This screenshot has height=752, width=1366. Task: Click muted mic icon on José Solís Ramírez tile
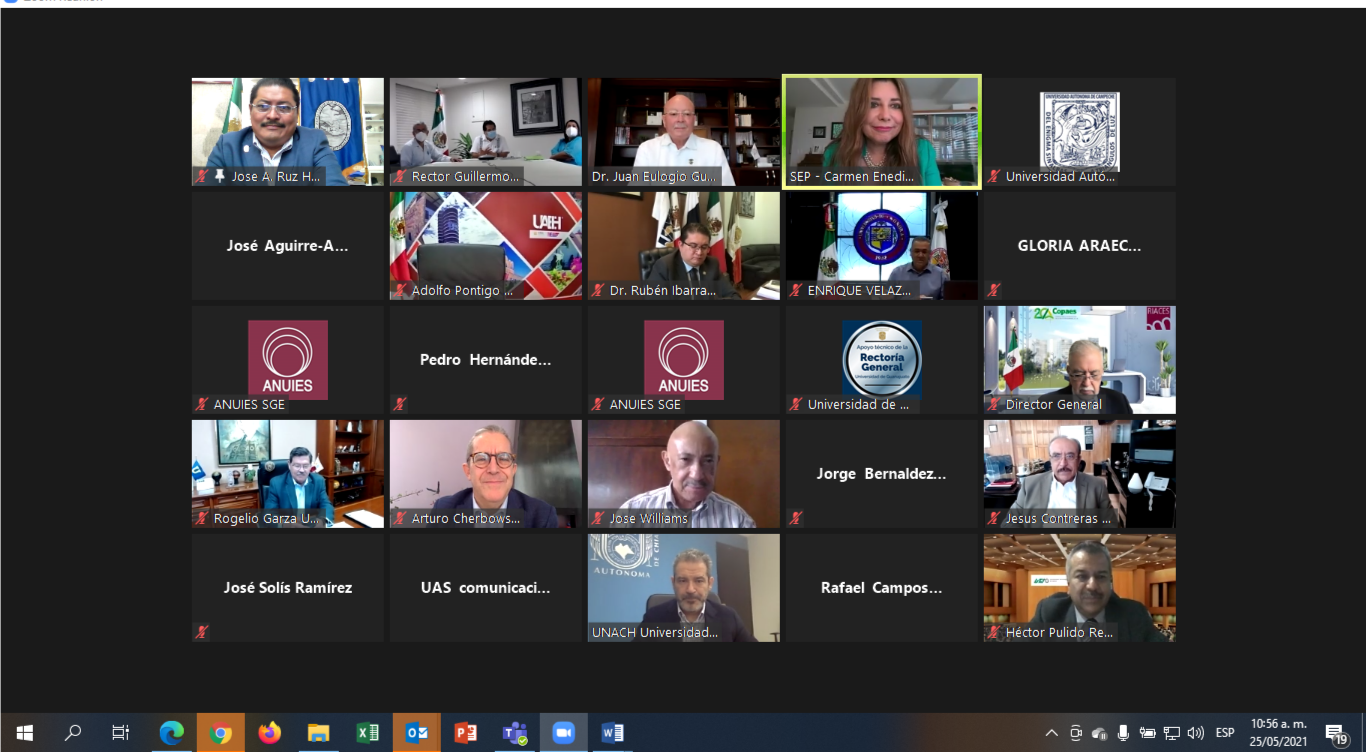(x=202, y=632)
